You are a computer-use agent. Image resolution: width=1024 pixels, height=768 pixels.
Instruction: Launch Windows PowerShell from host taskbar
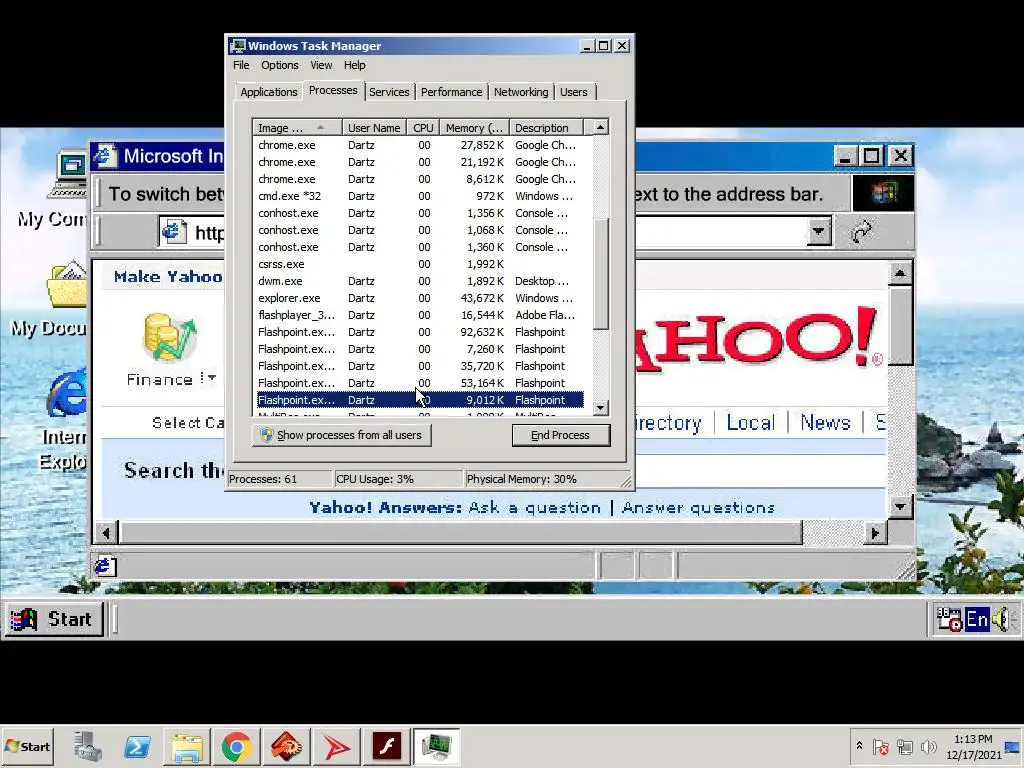coord(137,746)
